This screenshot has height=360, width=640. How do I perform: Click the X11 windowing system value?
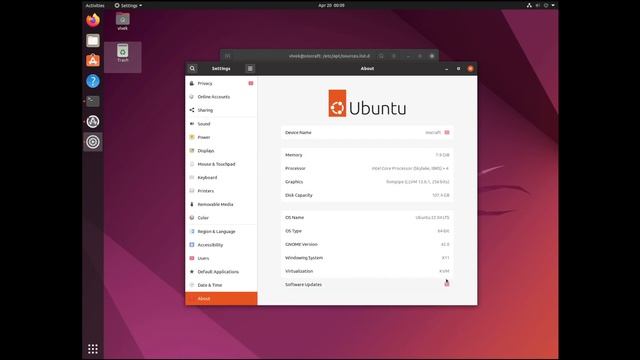click(445, 258)
